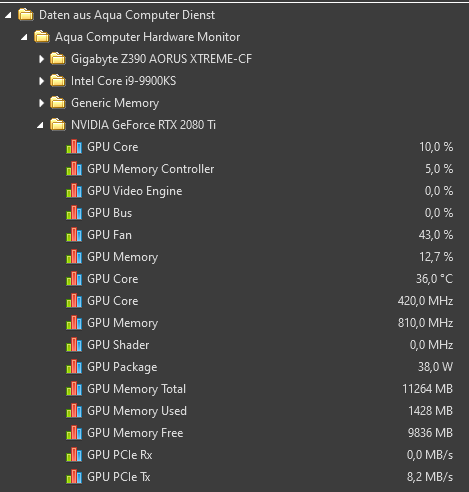
Task: Select the Intel Core i9-9900KS label
Action: (x=124, y=81)
